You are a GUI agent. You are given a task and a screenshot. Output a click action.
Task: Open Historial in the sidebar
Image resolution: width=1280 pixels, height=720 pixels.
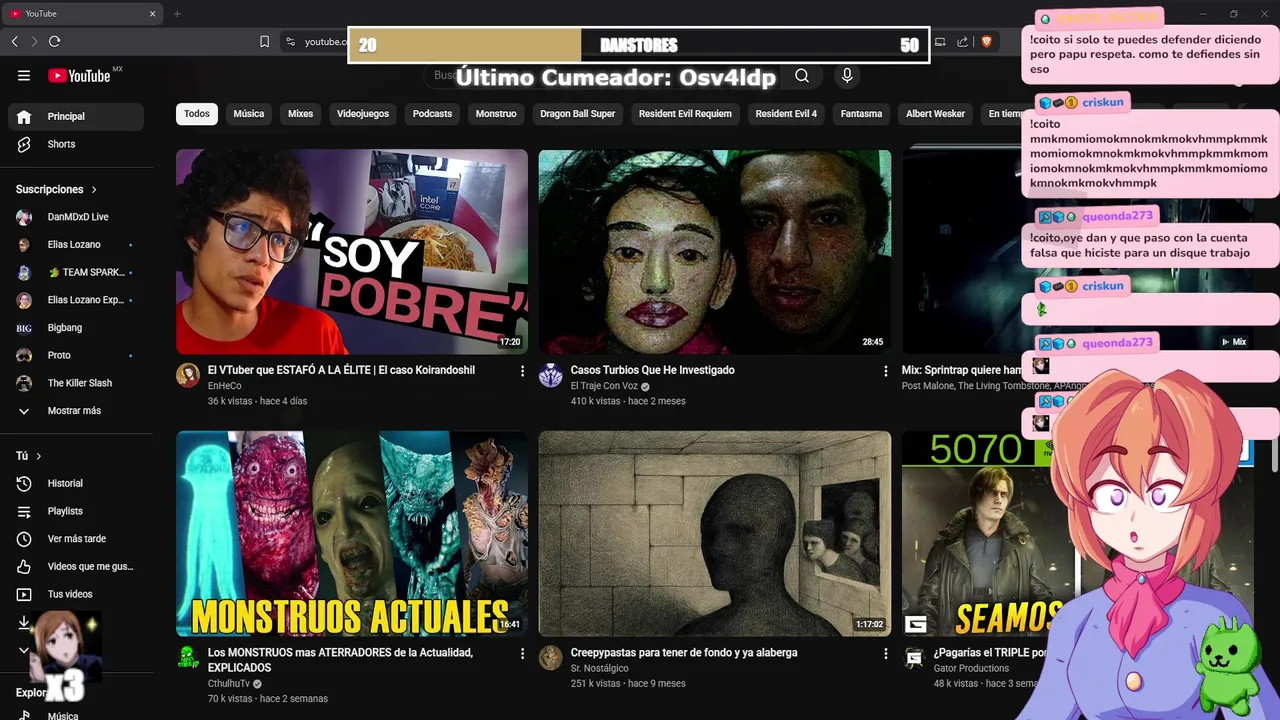coord(76,483)
